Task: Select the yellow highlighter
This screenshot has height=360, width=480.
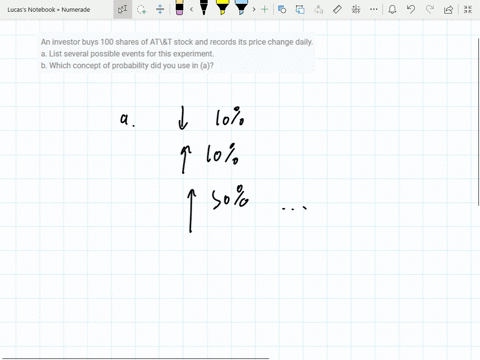Action: tap(222, 8)
